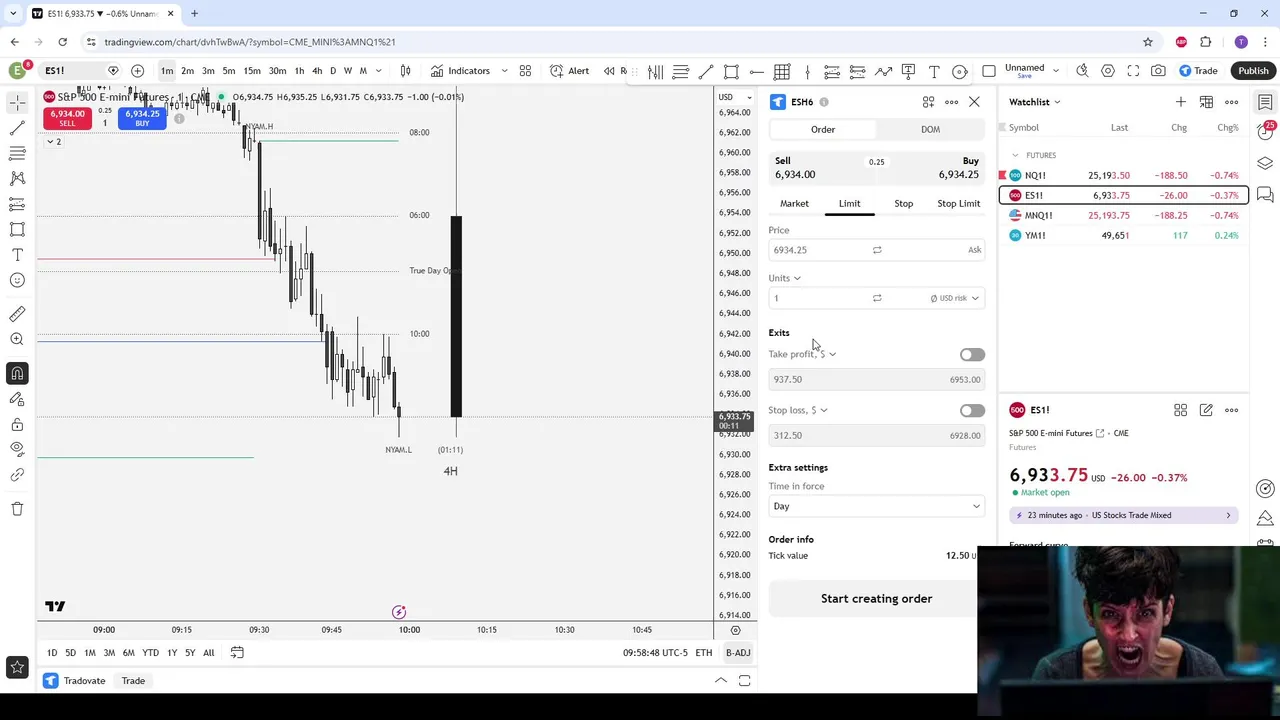Open the Time in force Day dropdown

click(876, 506)
